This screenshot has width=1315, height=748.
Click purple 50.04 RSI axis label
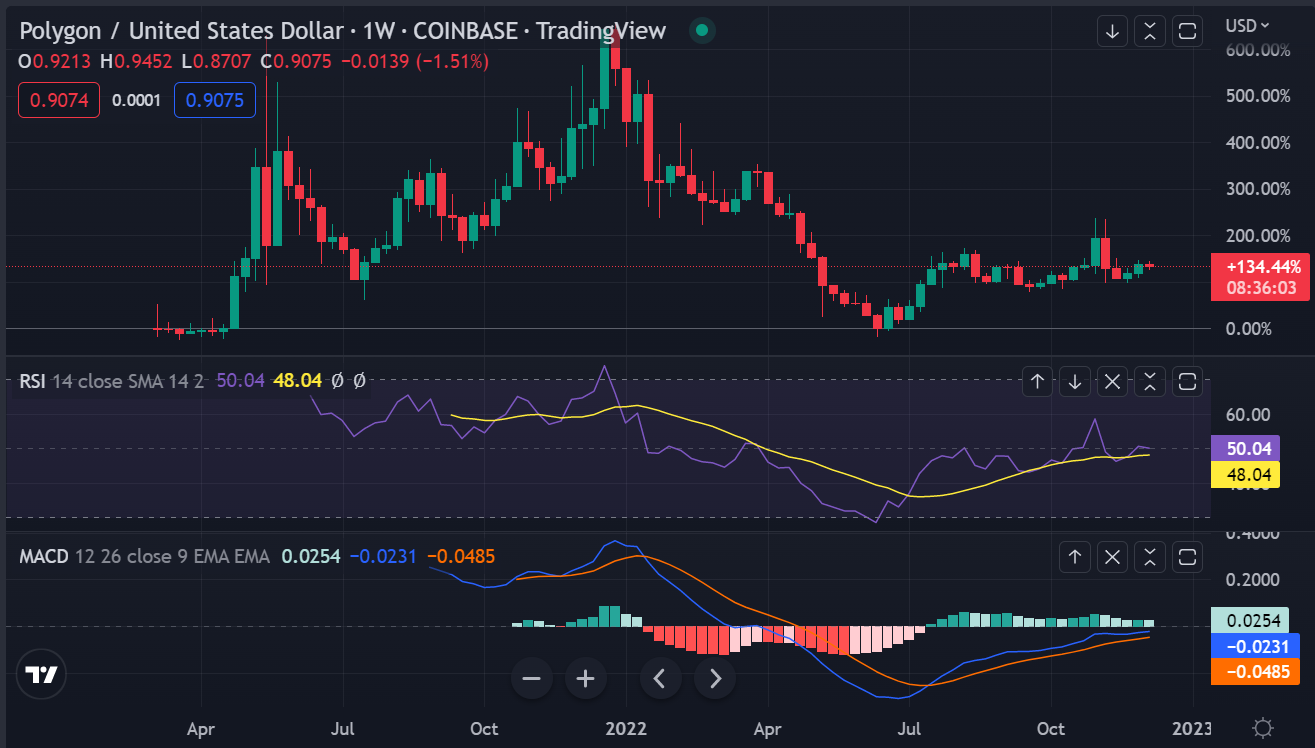(1246, 449)
